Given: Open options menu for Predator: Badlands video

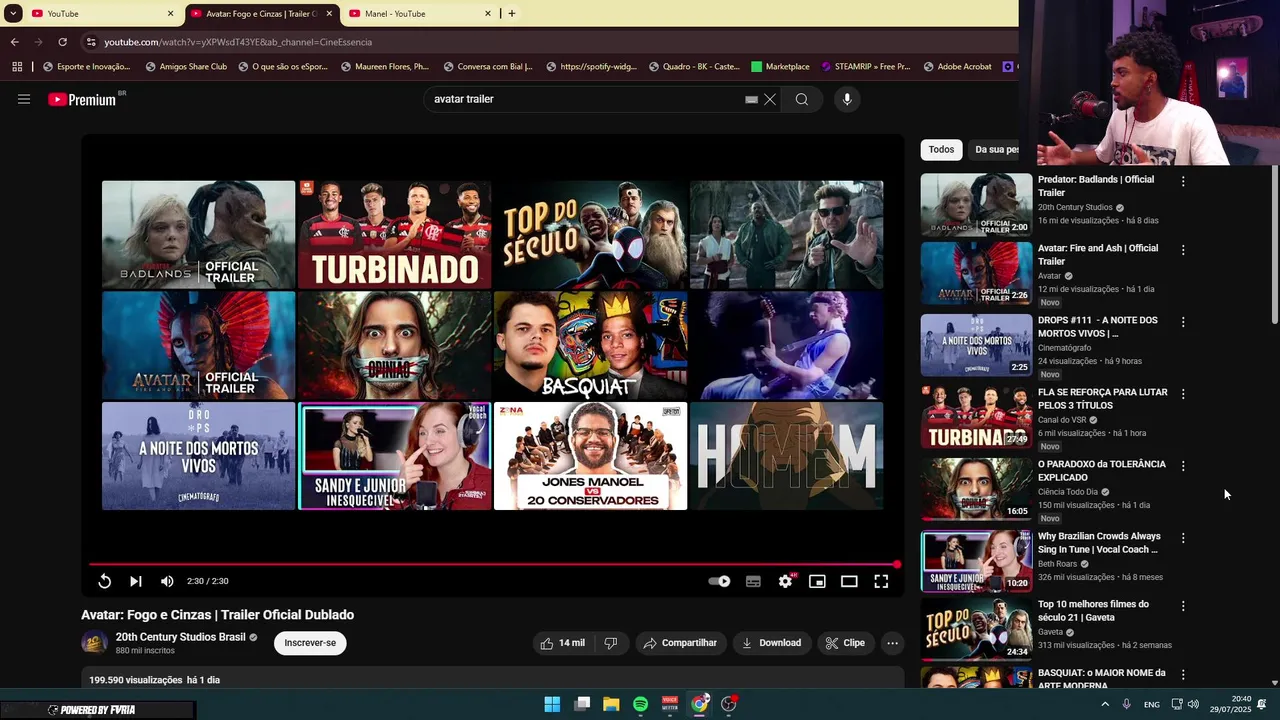Looking at the screenshot, I should pyautogui.click(x=1183, y=182).
